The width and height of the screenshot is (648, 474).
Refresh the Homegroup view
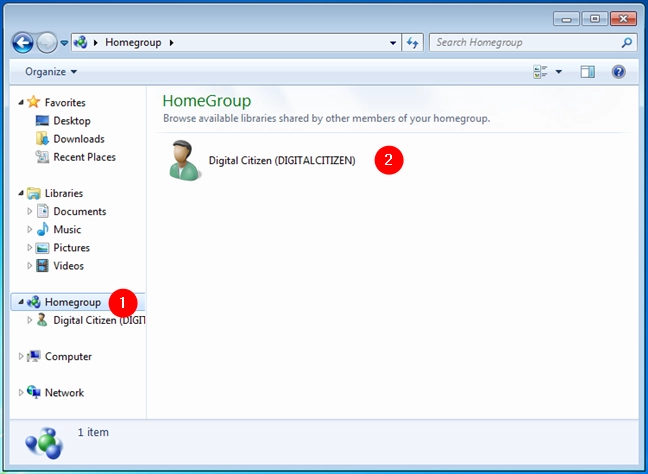[412, 43]
